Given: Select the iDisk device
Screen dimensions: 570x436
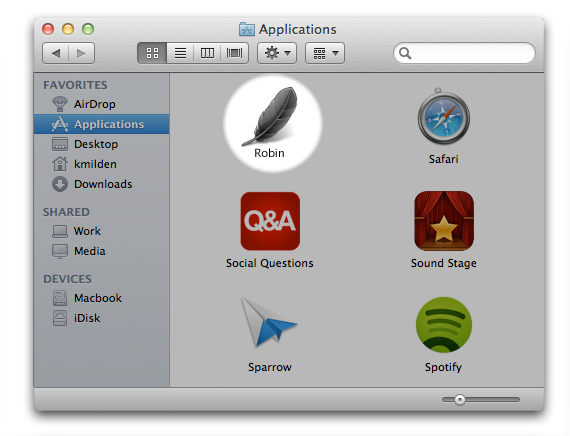Looking at the screenshot, I should (101, 318).
